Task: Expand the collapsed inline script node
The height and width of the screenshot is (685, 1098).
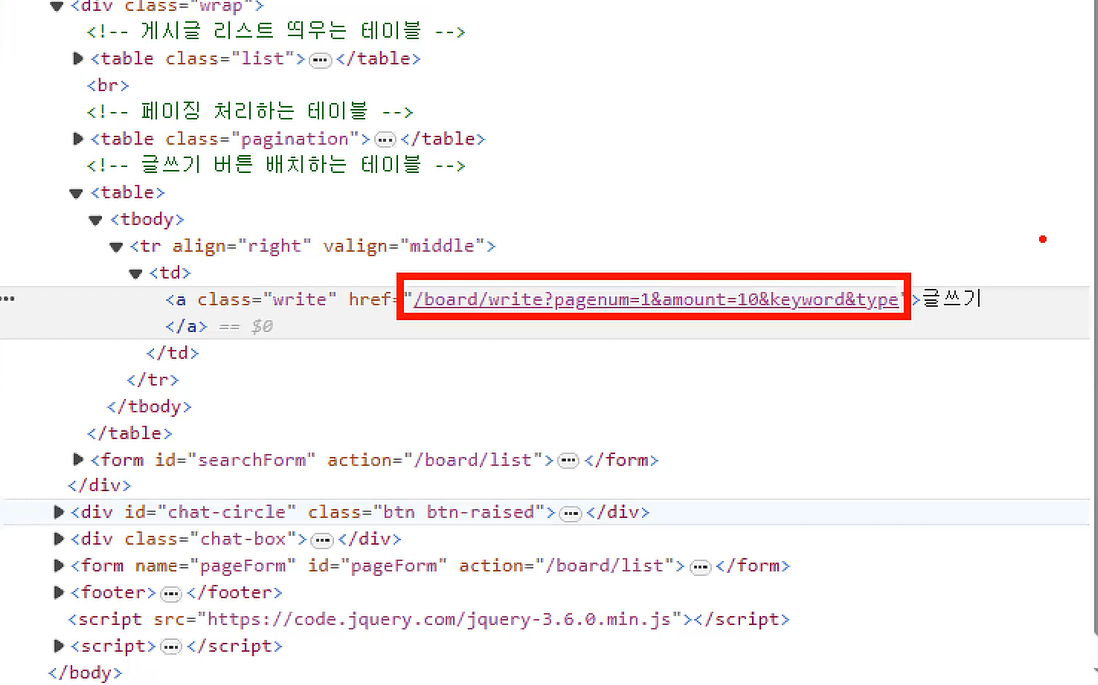Action: point(59,646)
